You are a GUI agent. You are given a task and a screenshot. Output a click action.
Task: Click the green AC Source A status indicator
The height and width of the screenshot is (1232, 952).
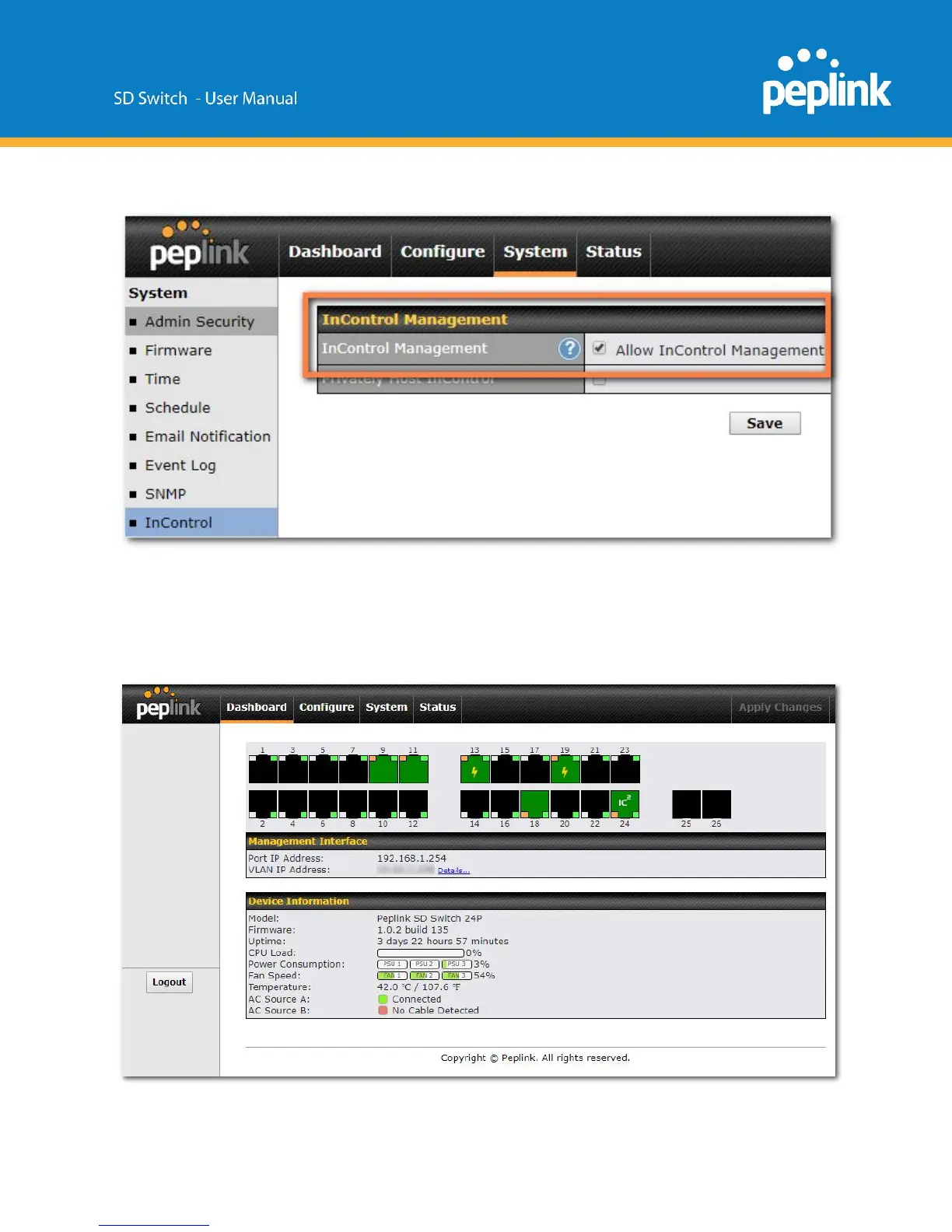383,999
